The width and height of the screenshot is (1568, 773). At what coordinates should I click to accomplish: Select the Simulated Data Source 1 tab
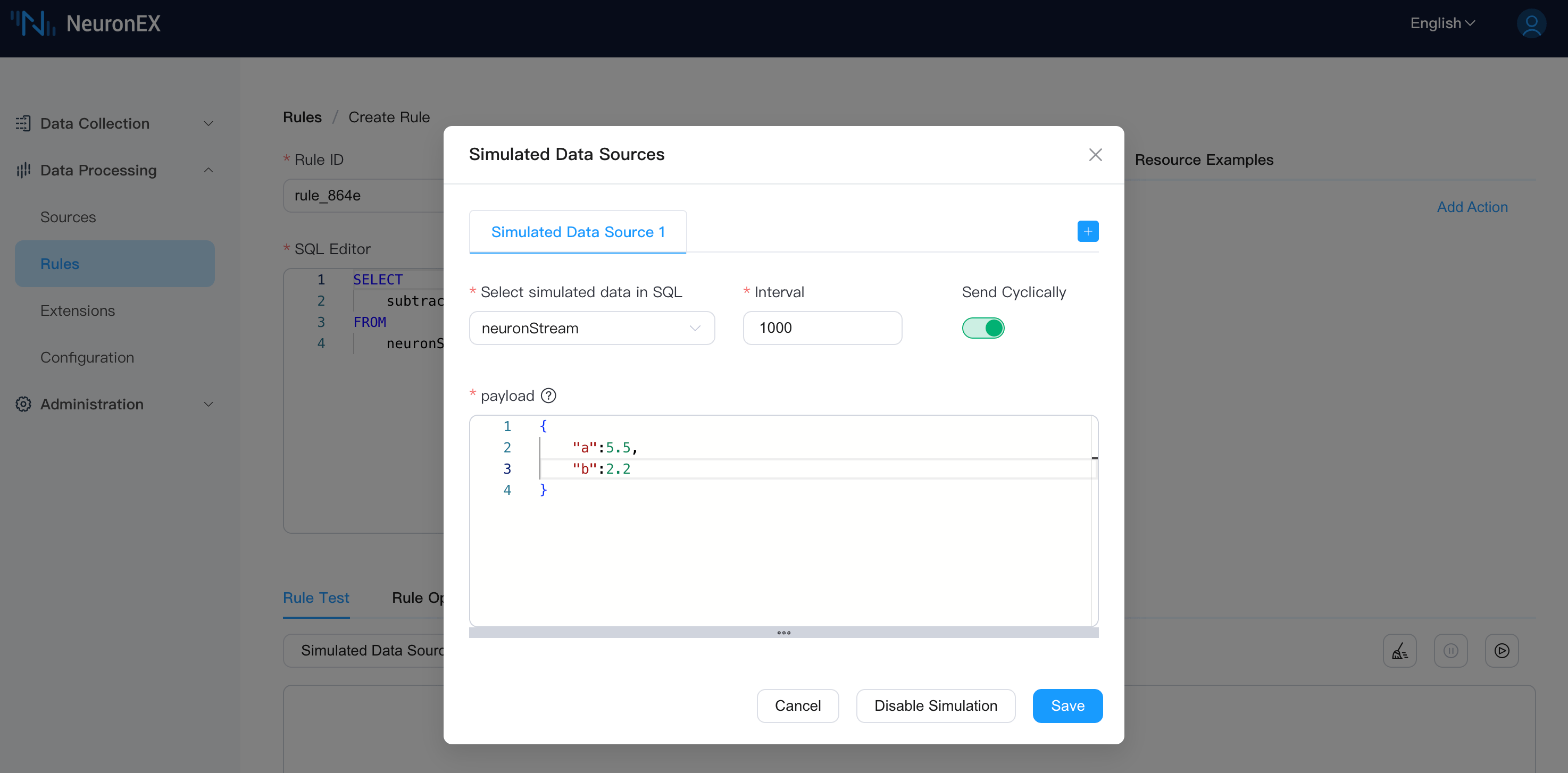click(578, 232)
